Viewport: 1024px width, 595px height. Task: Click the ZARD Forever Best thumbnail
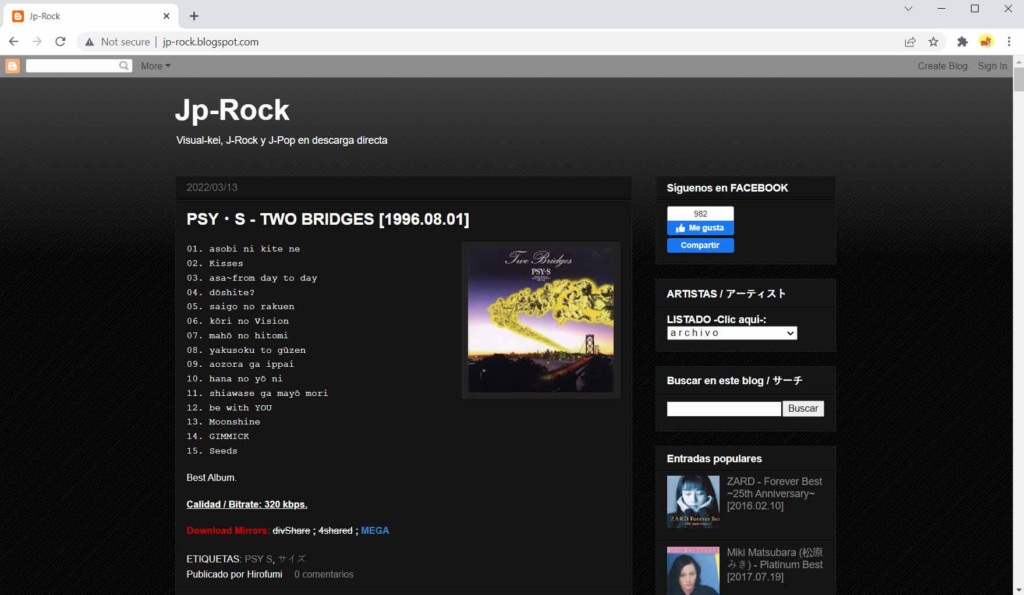[x=693, y=502]
